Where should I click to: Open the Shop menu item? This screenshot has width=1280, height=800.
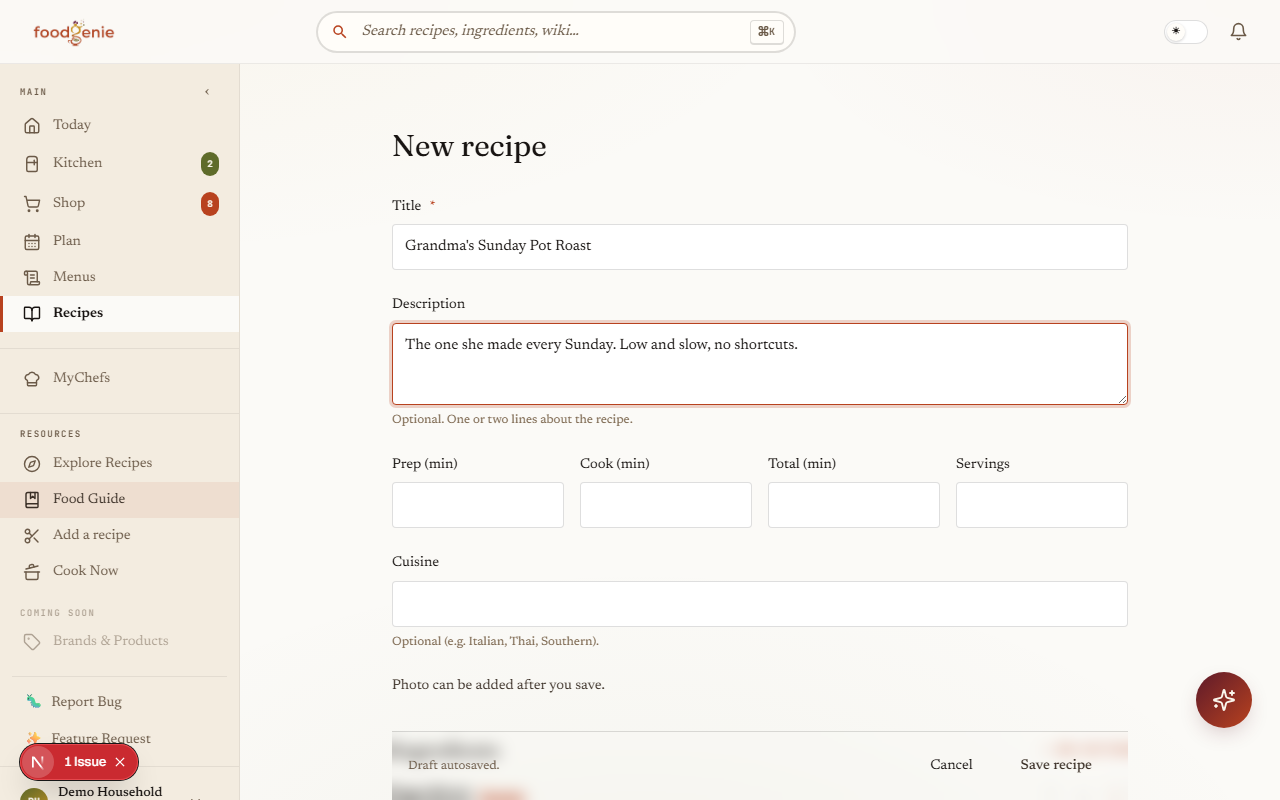[x=120, y=203]
